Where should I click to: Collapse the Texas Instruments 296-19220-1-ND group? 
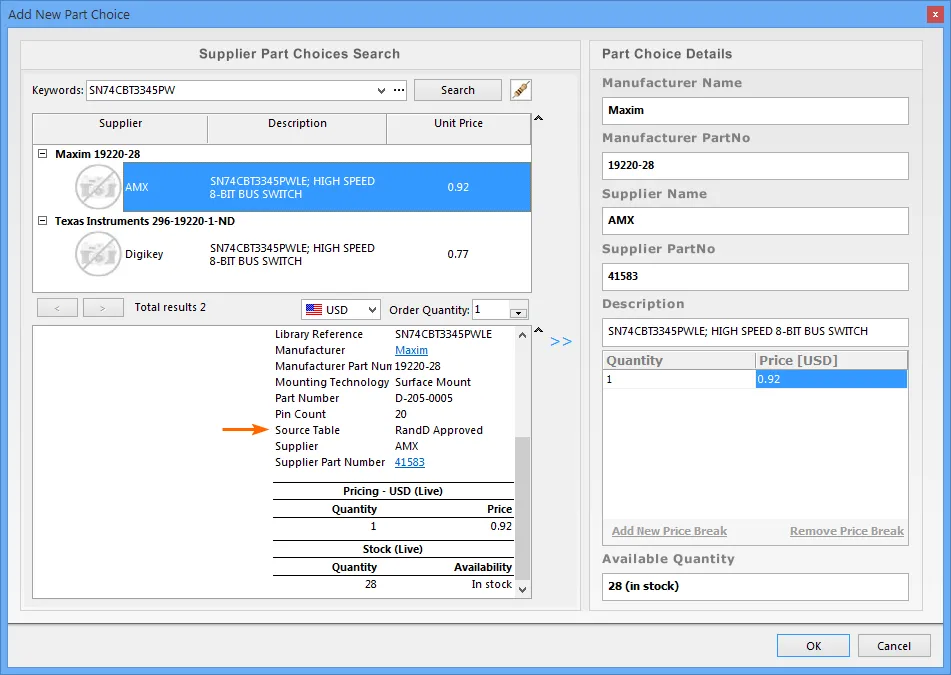pyautogui.click(x=42, y=221)
